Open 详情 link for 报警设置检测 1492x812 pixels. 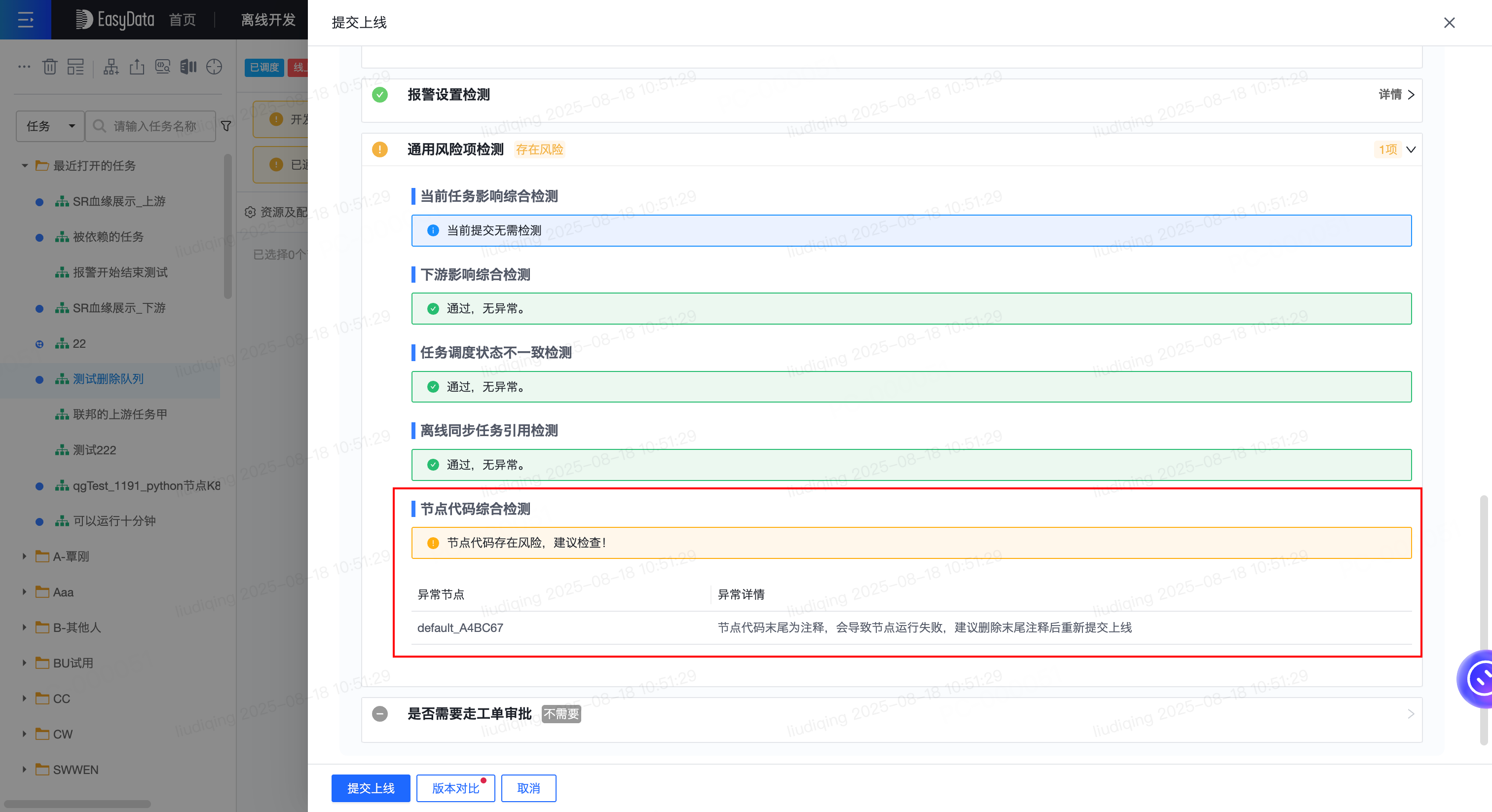[x=1396, y=94]
